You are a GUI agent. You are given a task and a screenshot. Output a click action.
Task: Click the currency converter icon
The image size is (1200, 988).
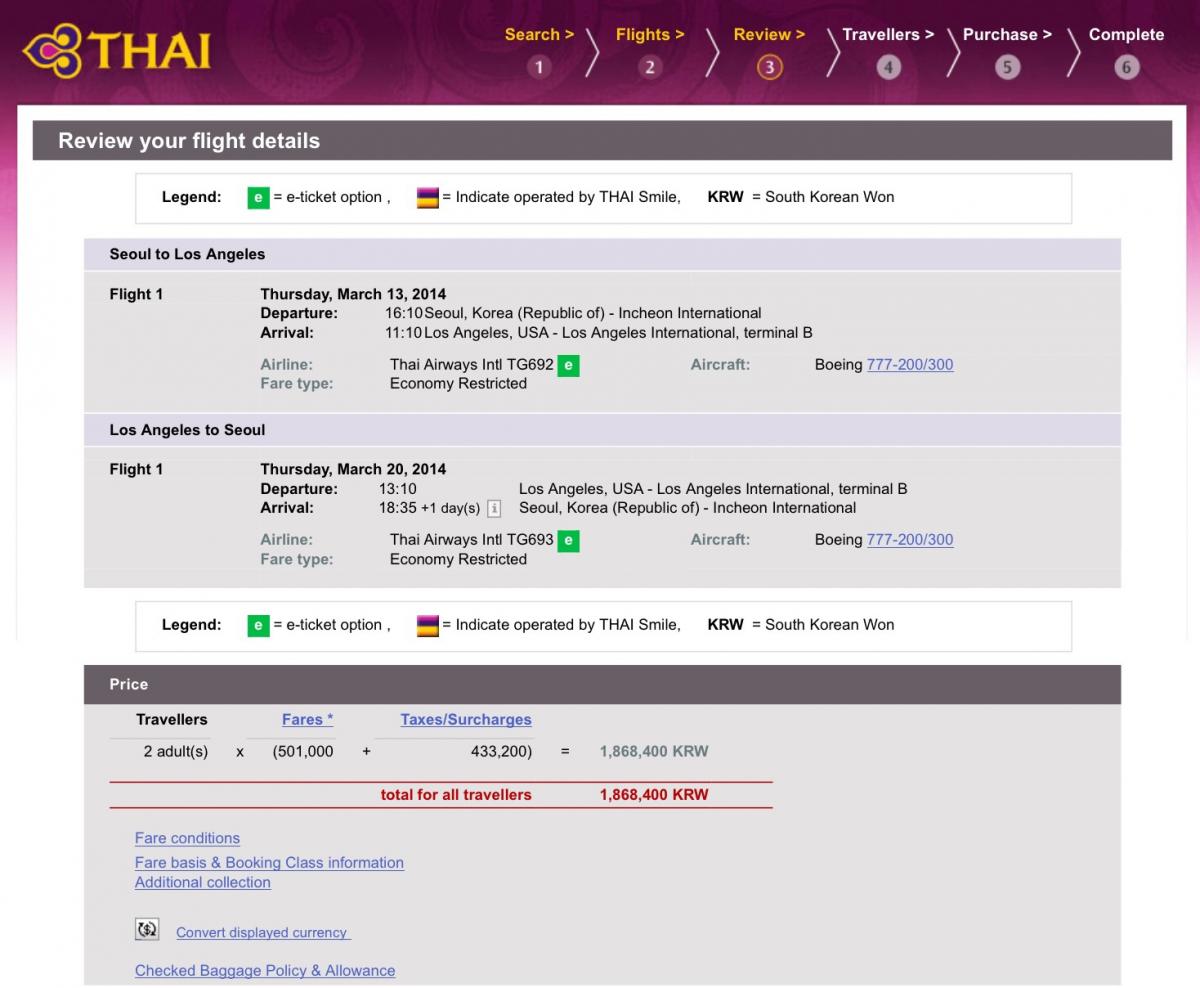pyautogui.click(x=147, y=930)
